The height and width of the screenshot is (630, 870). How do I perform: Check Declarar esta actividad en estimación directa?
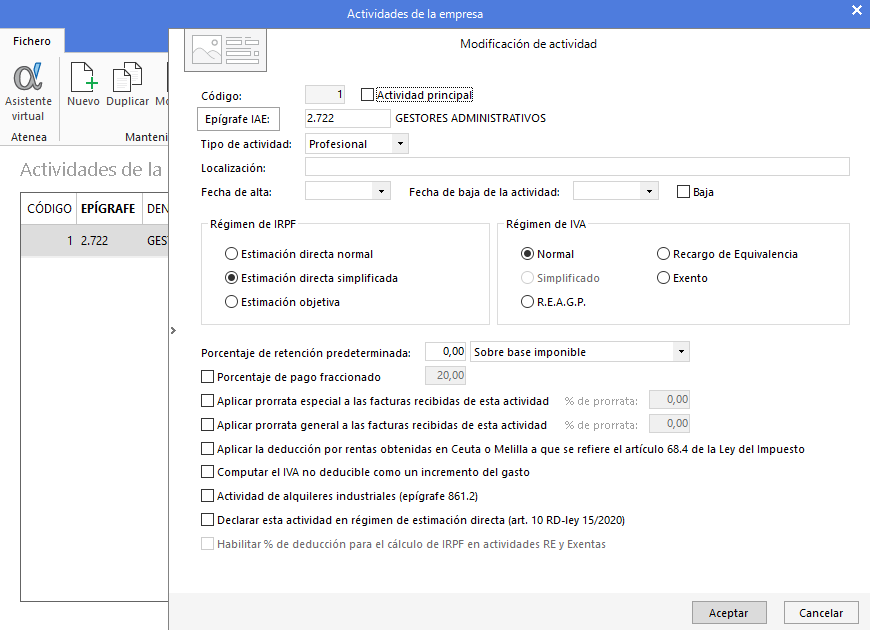click(207, 520)
